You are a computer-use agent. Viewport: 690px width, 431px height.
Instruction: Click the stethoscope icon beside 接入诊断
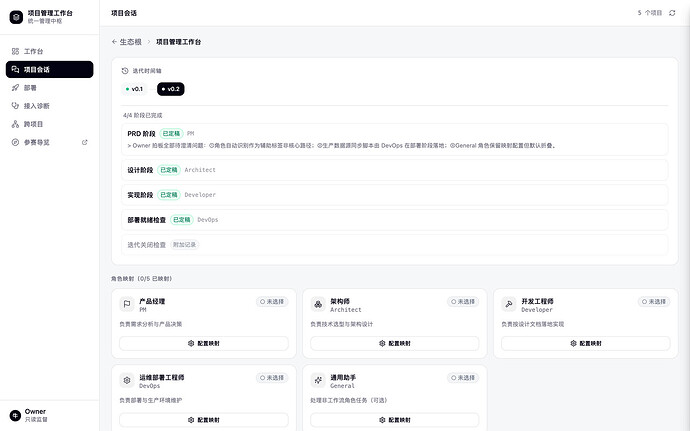15,106
